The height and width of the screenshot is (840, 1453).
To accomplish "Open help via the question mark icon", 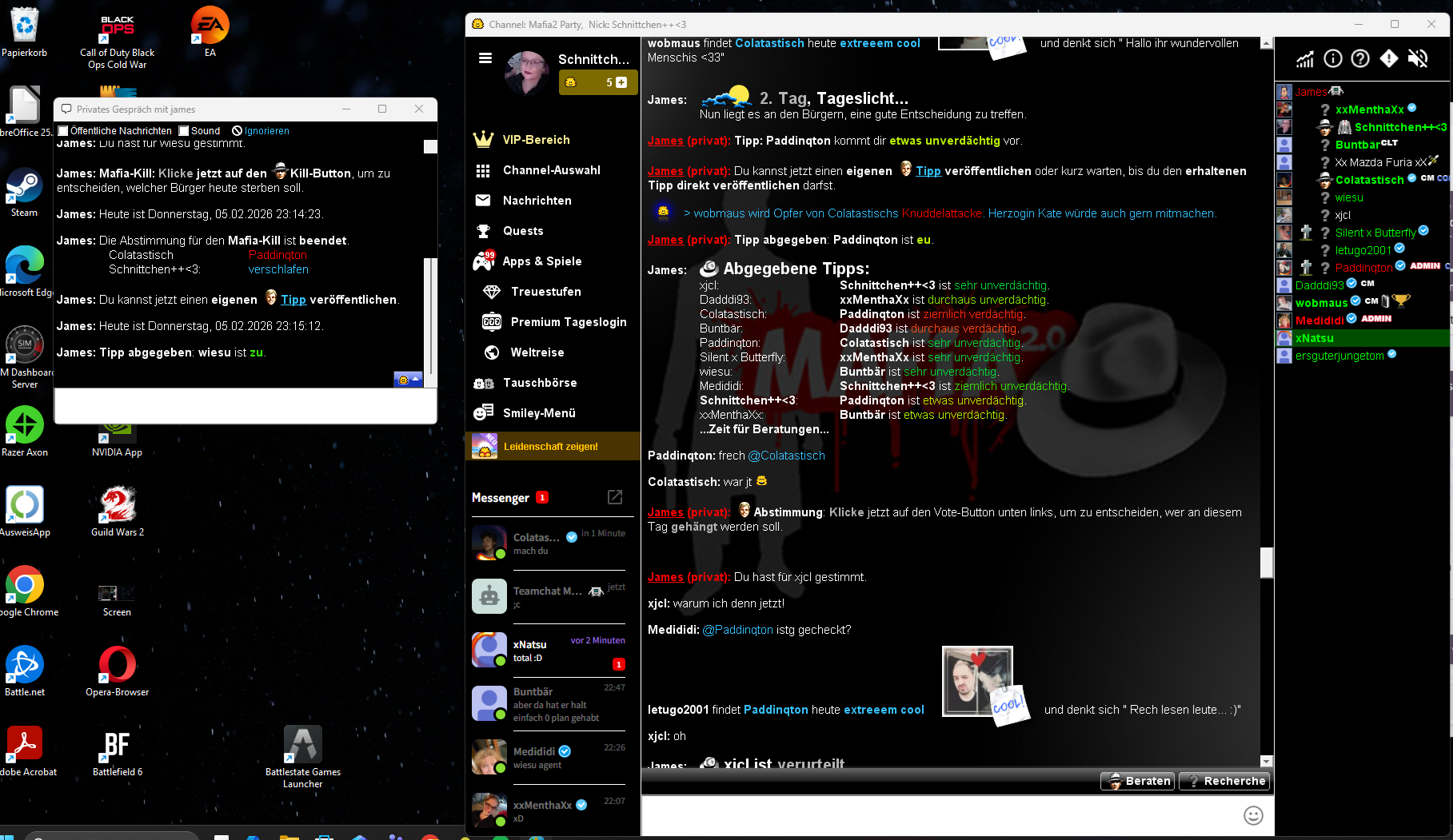I will (1360, 58).
